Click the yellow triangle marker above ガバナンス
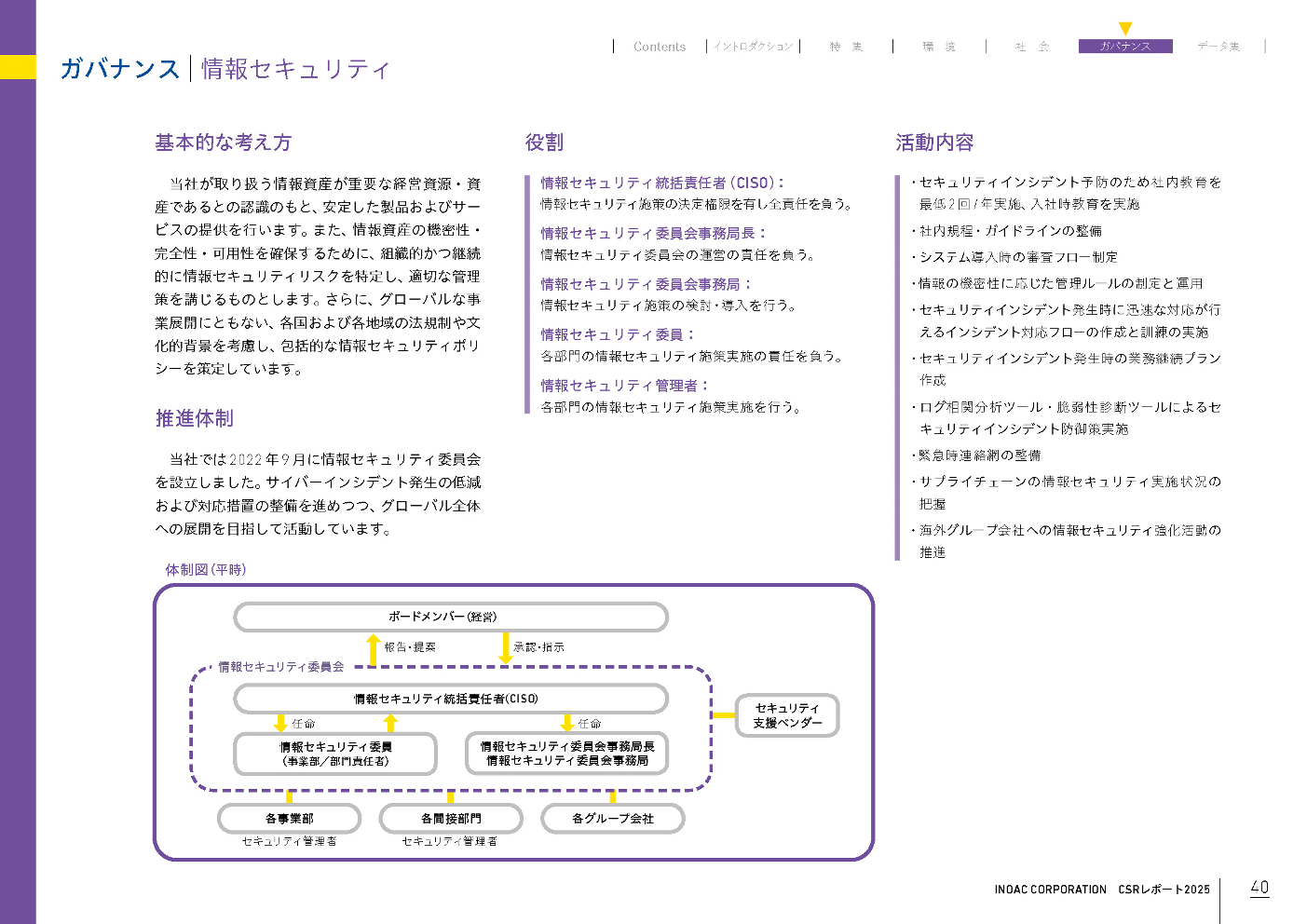This screenshot has width=1307, height=924. tap(1125, 29)
